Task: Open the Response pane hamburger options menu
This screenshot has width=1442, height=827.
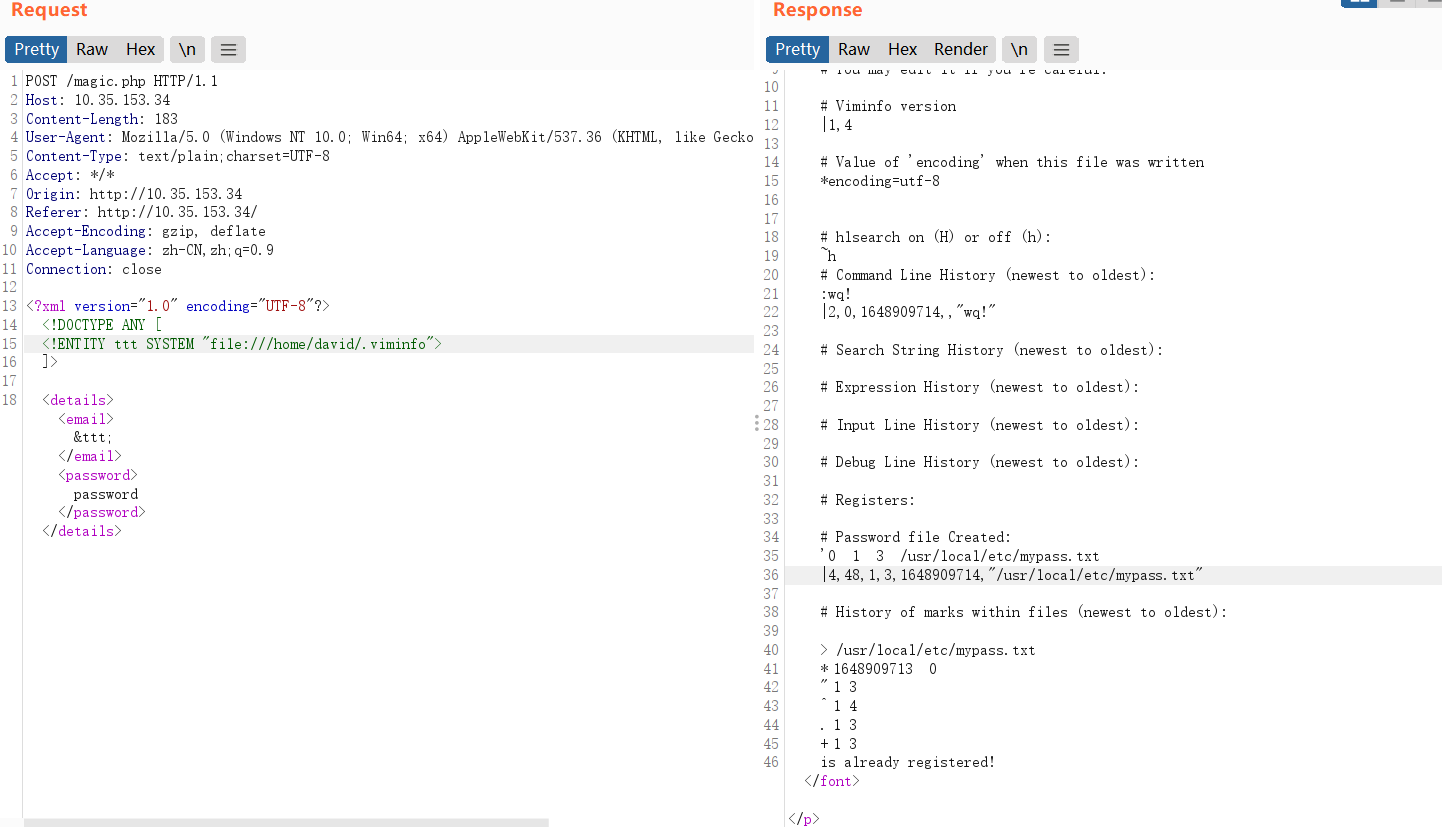Action: pyautogui.click(x=1061, y=49)
